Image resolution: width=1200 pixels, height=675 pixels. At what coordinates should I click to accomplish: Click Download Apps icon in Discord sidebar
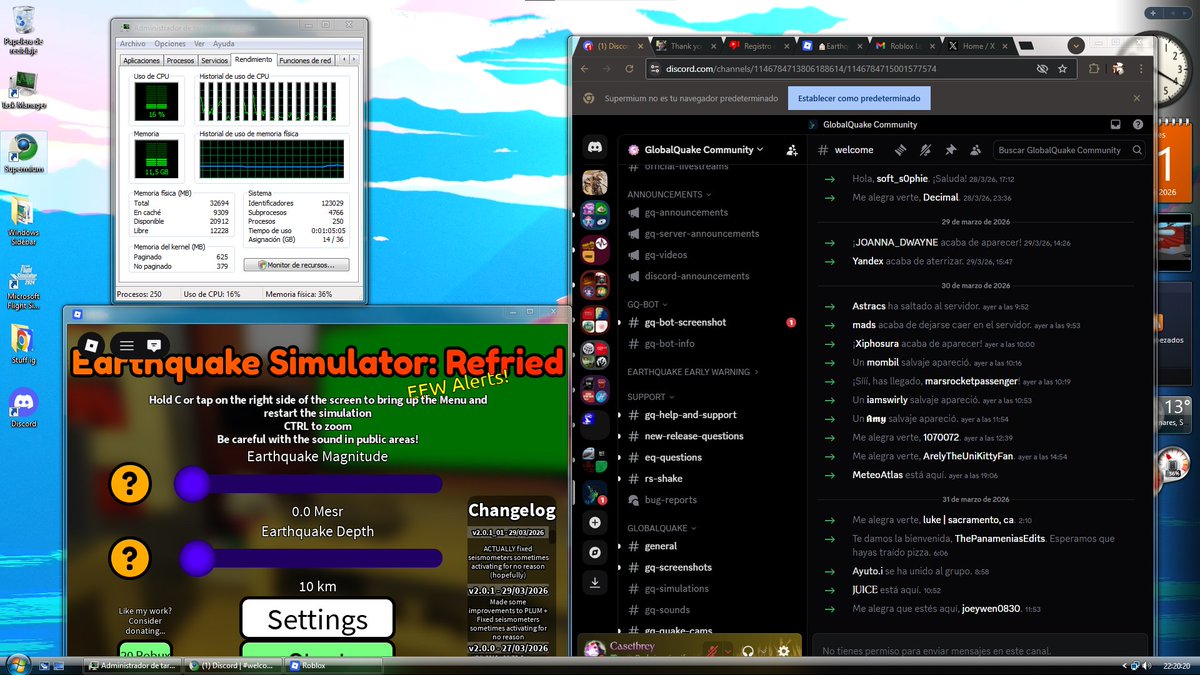[x=595, y=582]
